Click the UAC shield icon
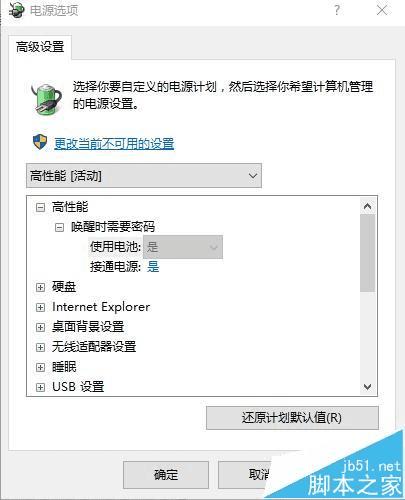The image size is (405, 500). pos(40,142)
